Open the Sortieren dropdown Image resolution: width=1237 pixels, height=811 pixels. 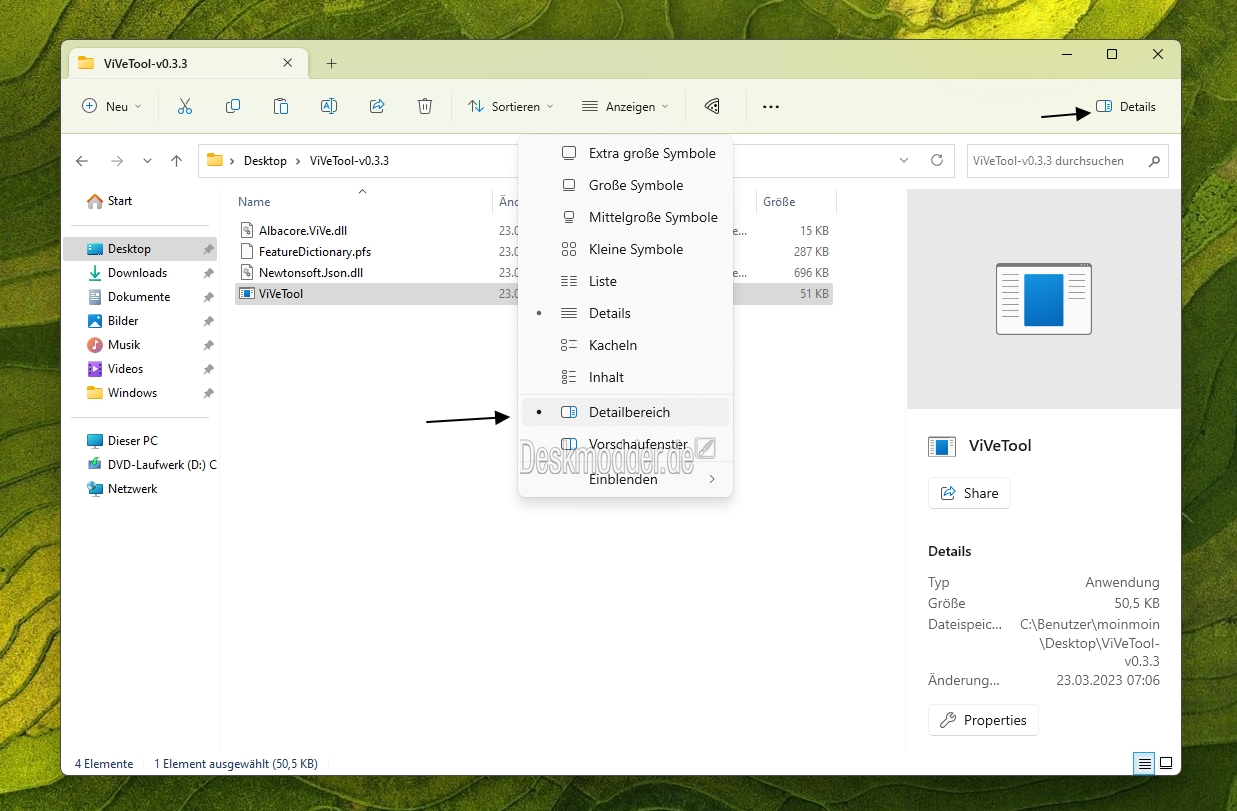click(x=510, y=106)
